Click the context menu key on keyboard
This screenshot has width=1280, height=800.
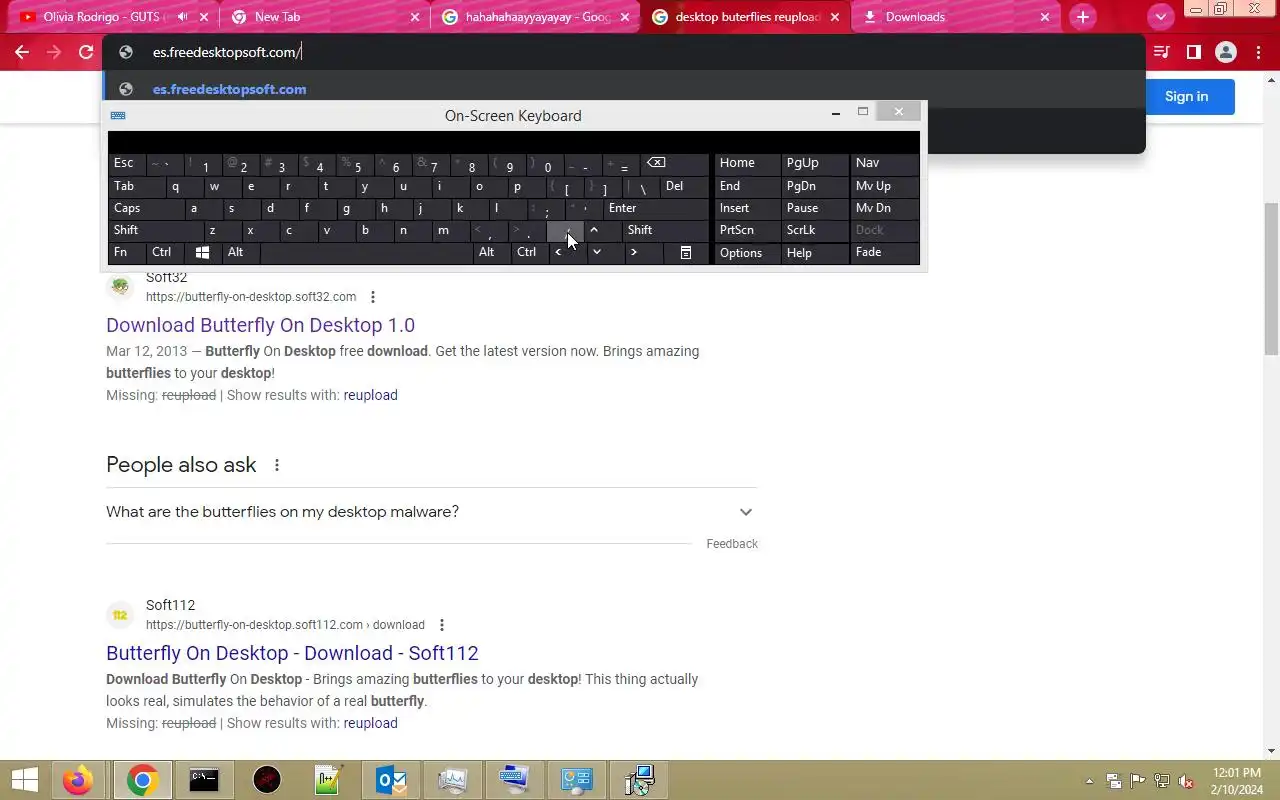686,253
